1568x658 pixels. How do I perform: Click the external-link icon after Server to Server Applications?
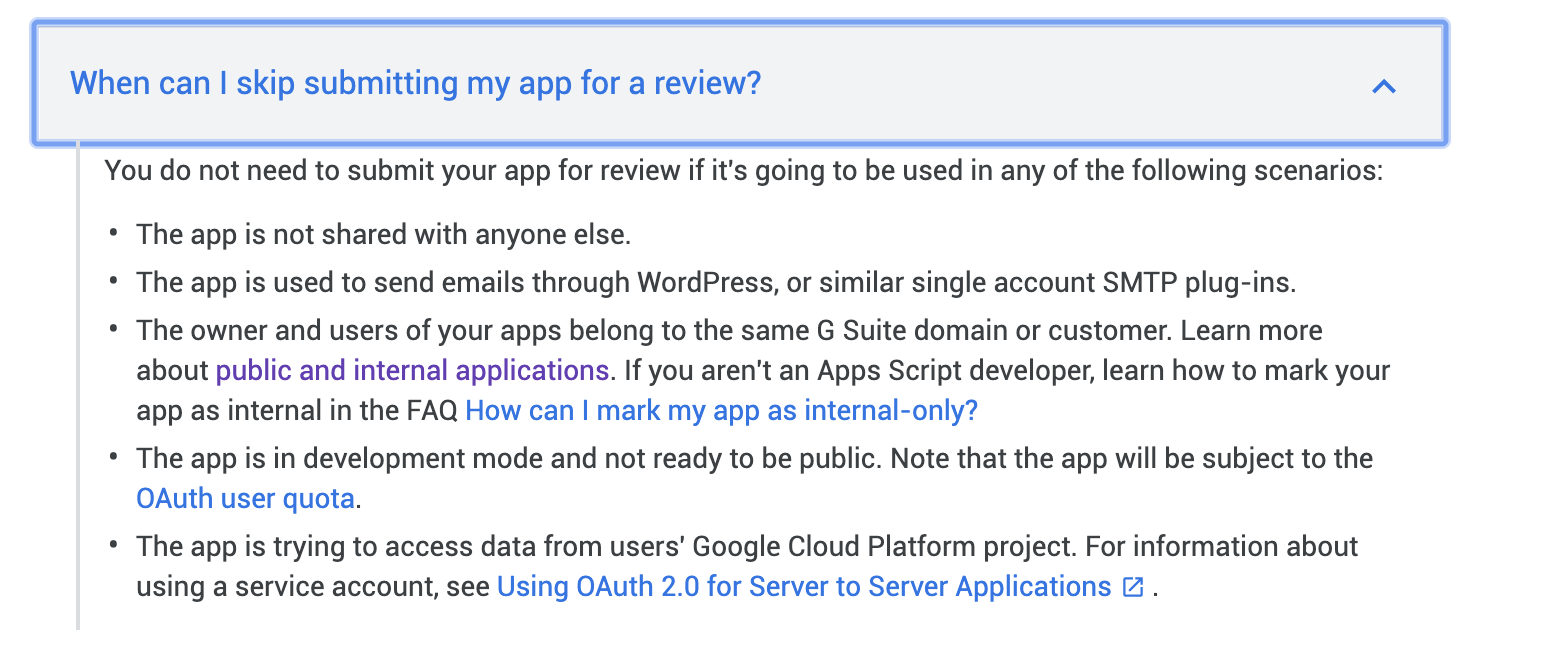[x=1133, y=587]
